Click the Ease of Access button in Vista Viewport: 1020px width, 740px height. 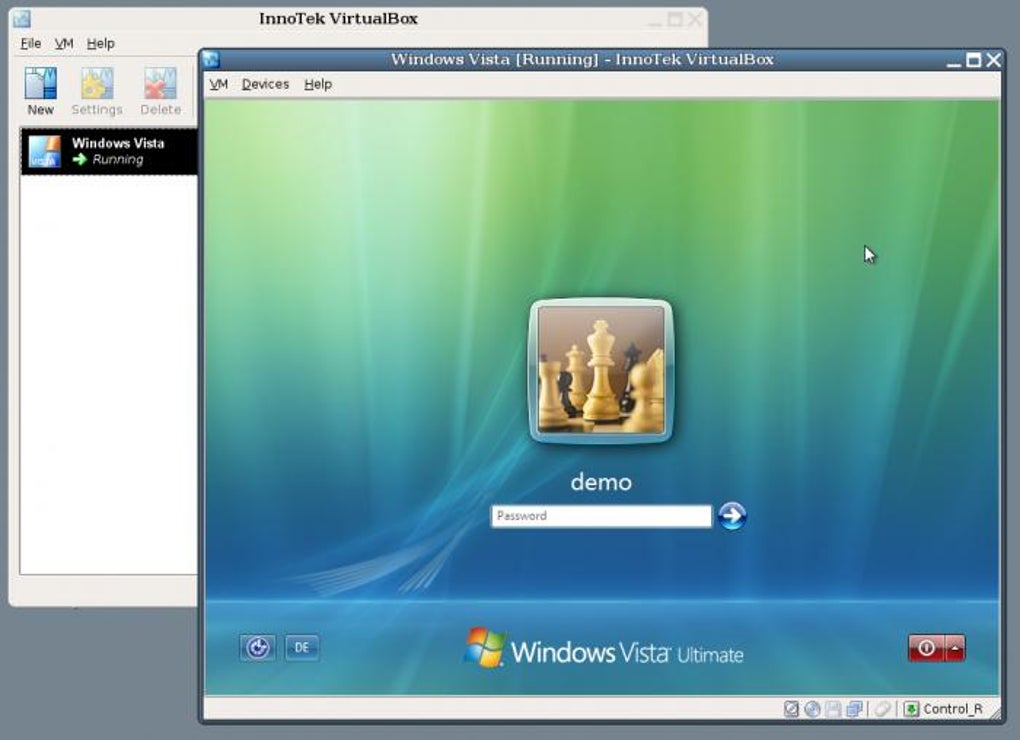[258, 648]
